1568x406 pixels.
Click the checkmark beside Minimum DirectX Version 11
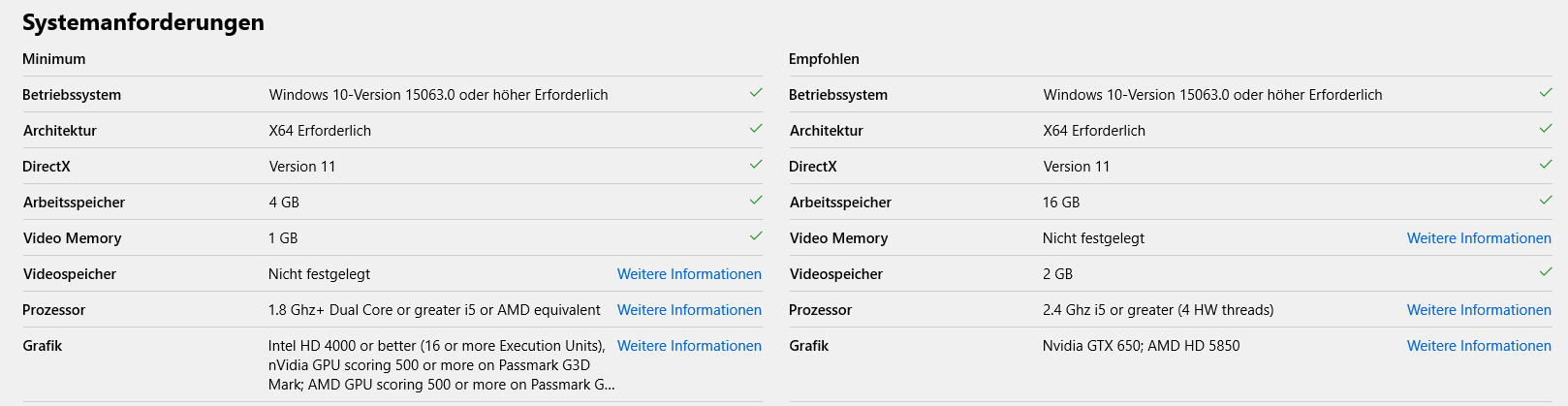coord(756,165)
